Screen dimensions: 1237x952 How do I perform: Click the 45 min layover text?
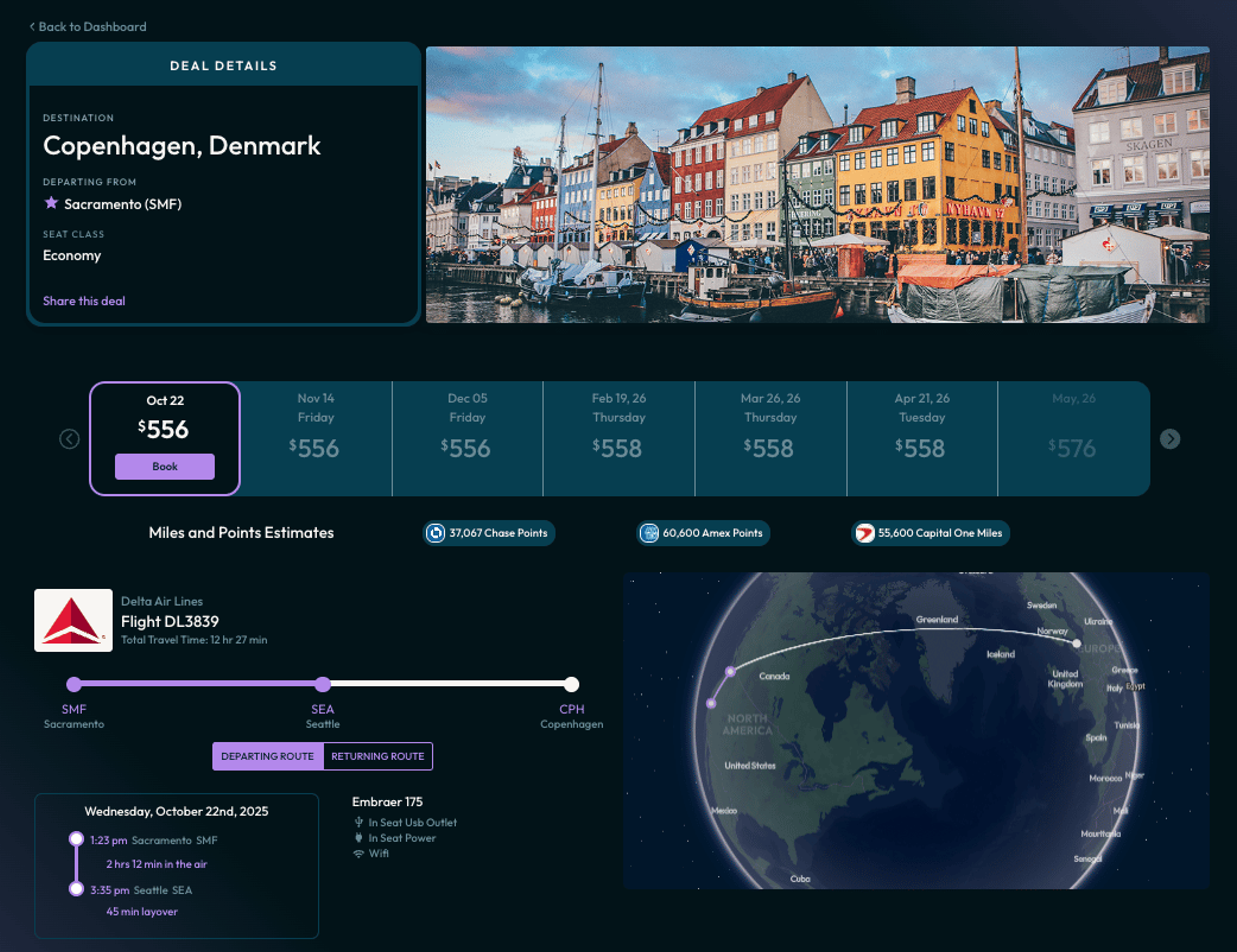click(x=142, y=912)
